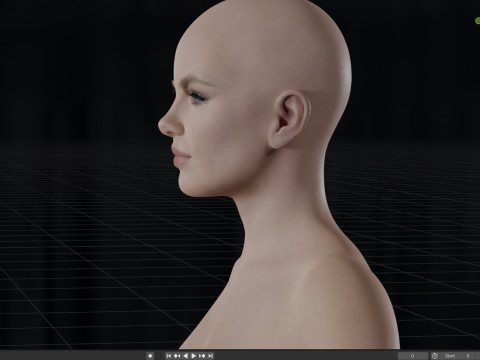Image resolution: width=480 pixels, height=360 pixels.
Task: Jump to the next keyframe
Action: pyautogui.click(x=202, y=356)
